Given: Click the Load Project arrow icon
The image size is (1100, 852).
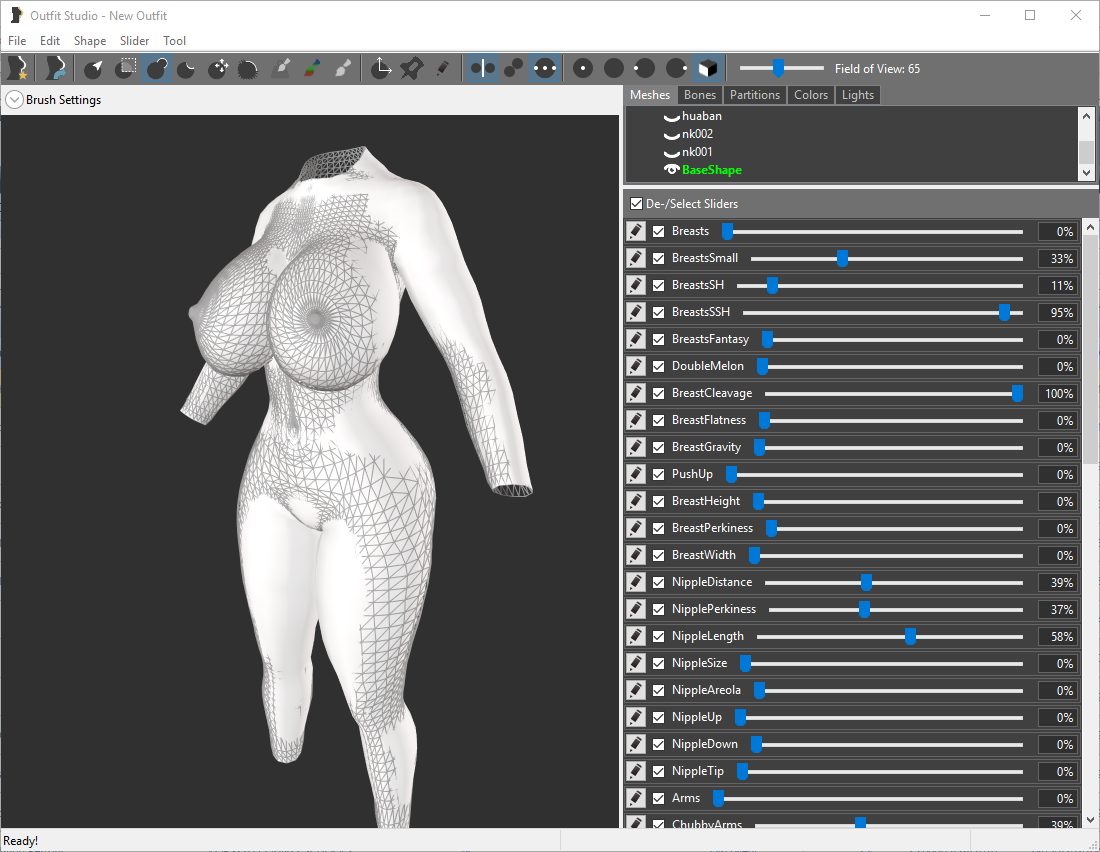Looking at the screenshot, I should (x=55, y=68).
